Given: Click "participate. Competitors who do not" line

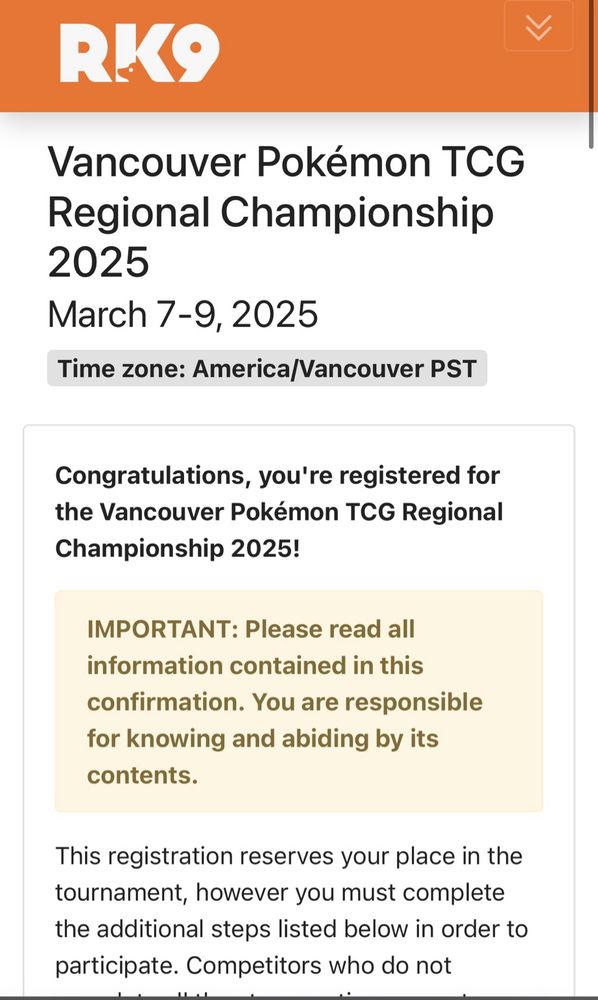Looking at the screenshot, I should click(254, 965).
